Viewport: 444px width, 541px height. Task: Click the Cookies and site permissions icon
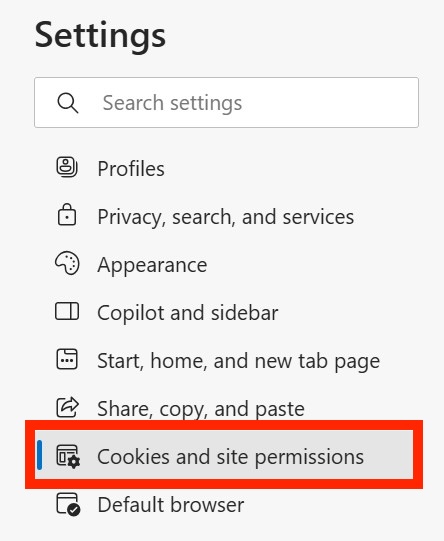68,456
